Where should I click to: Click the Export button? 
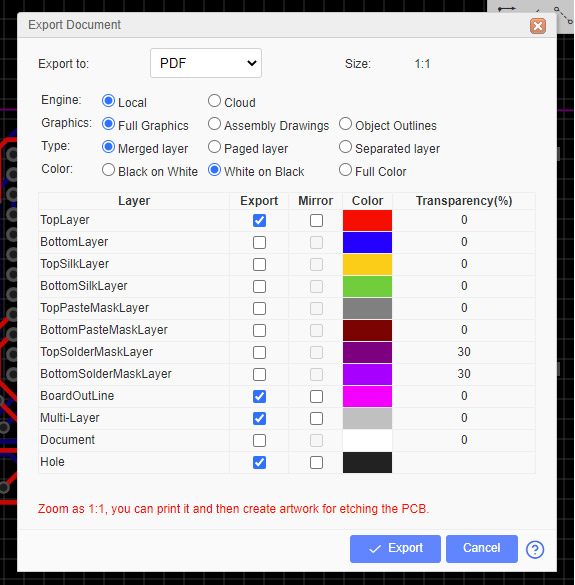[395, 549]
